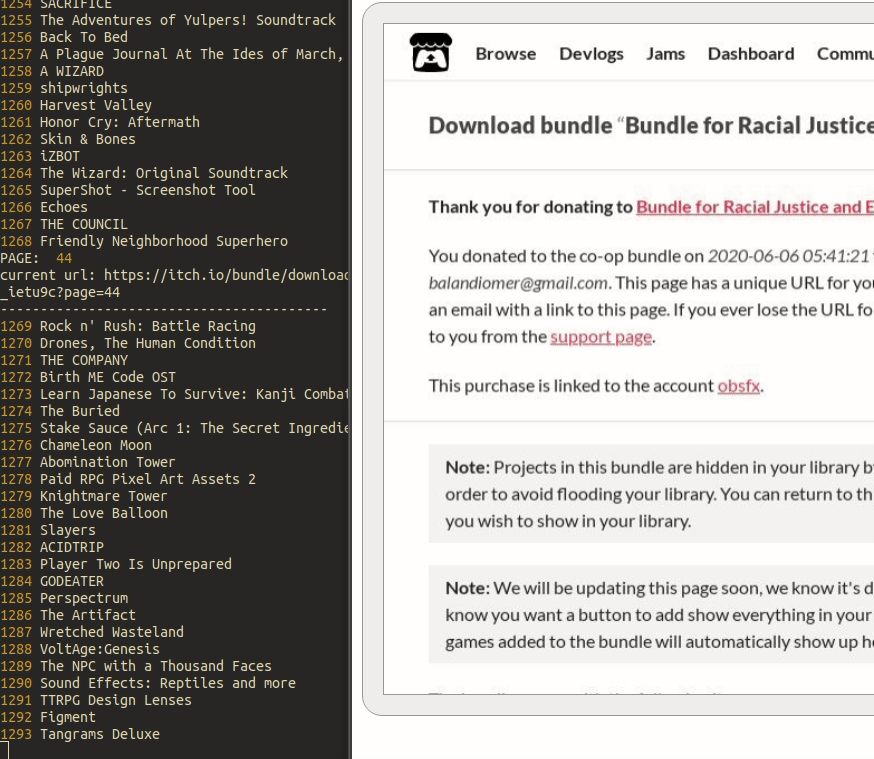Click the PAGE: 44 terminal line

[x=36, y=258]
